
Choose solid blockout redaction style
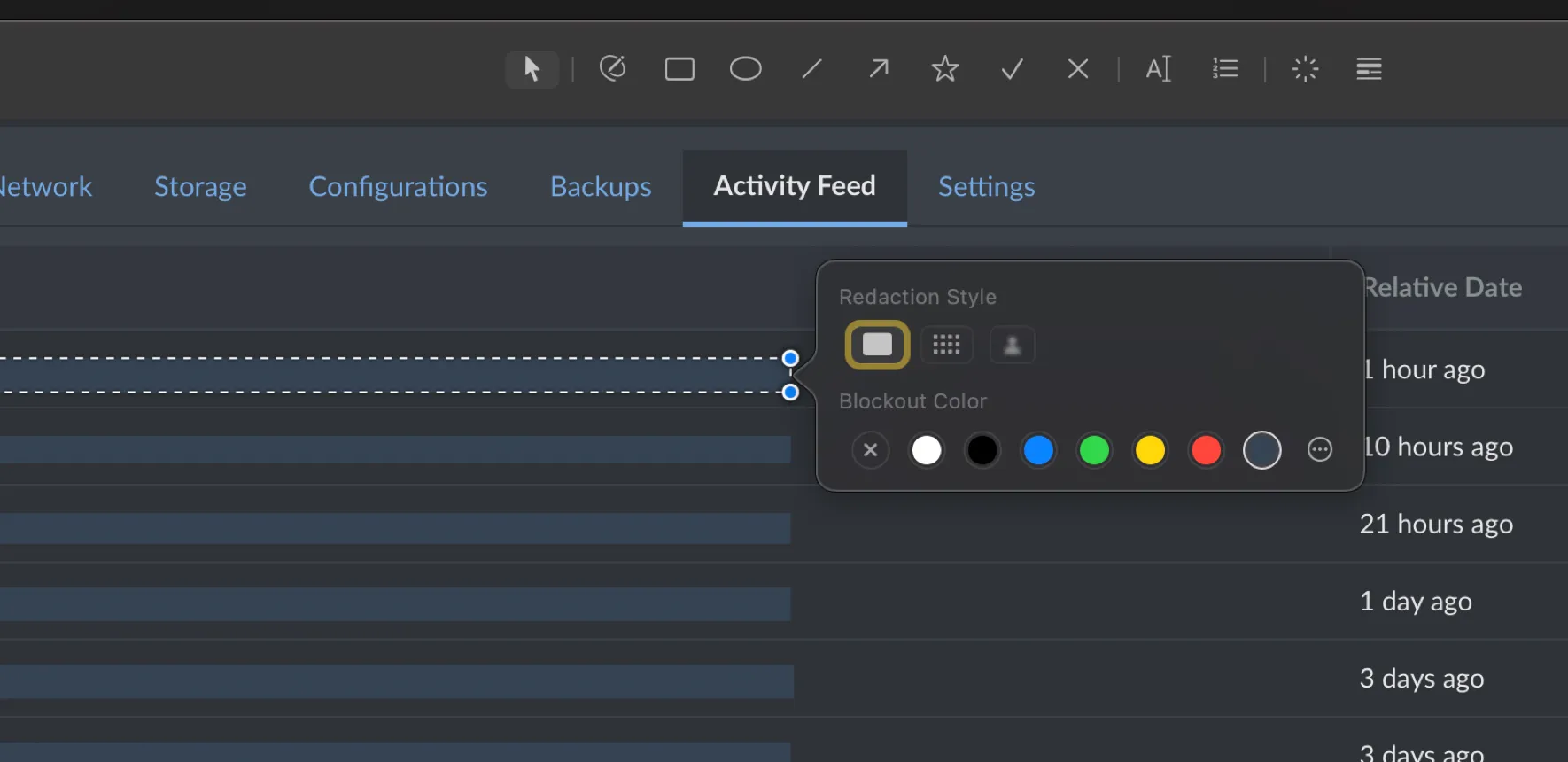[x=878, y=345]
